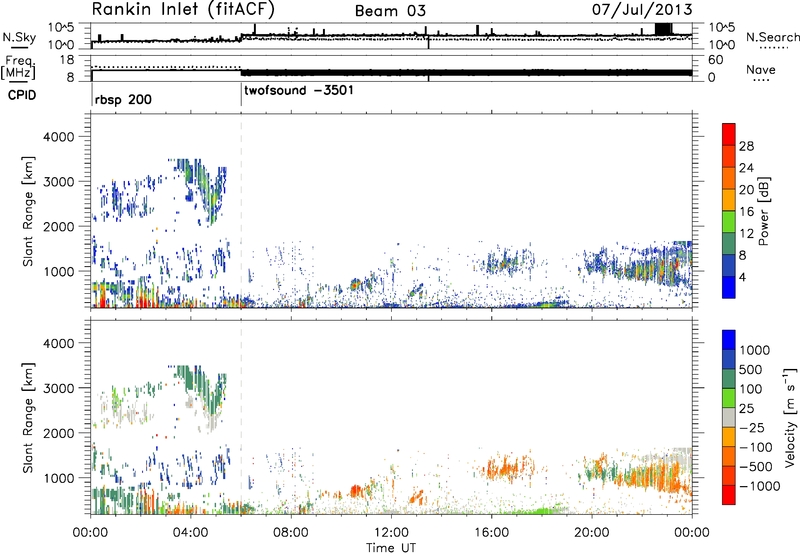Screen dimensions: 800x554
Task: Click the blue bottom of the Power color bar
Action: coord(729,288)
